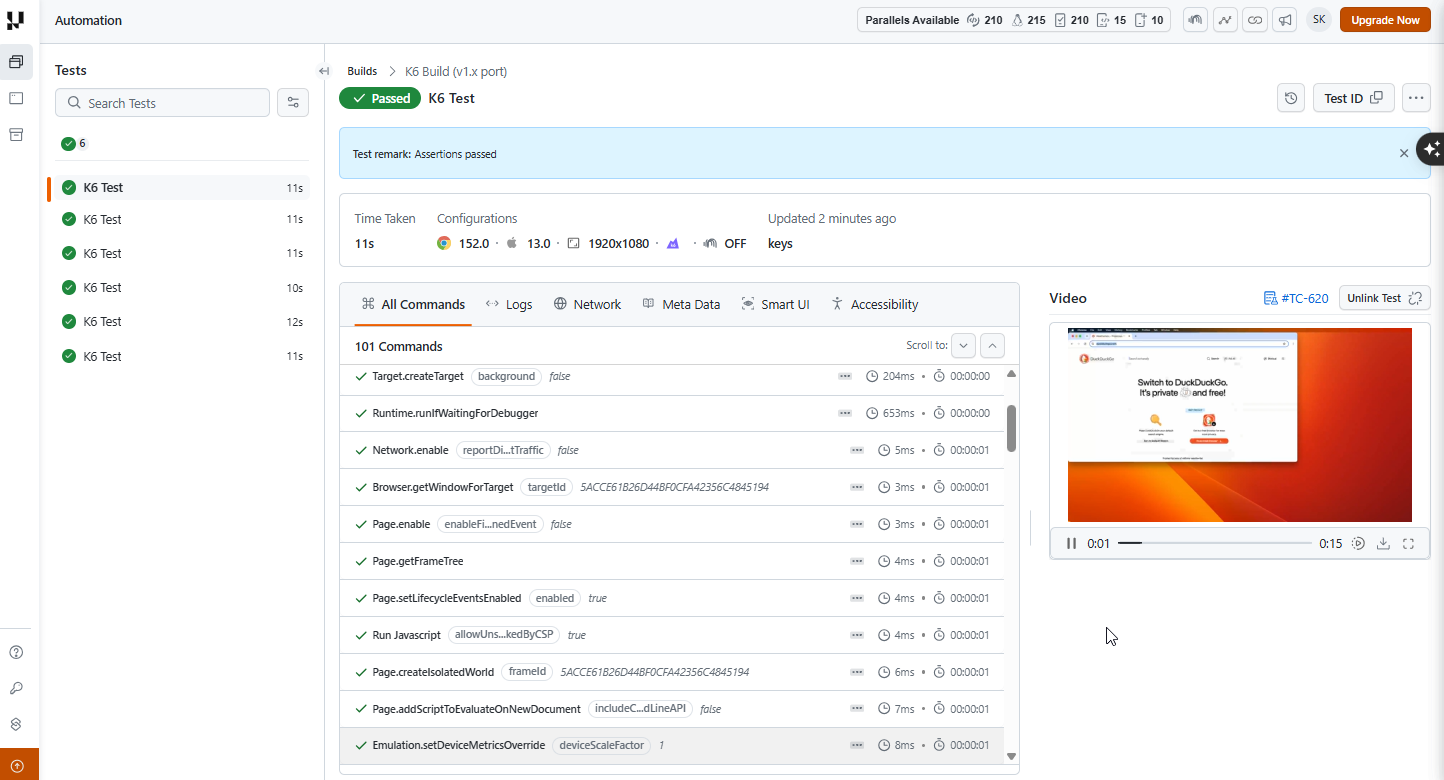Open the #TC-620 test case link
This screenshot has height=780, width=1444.
pyautogui.click(x=1297, y=298)
